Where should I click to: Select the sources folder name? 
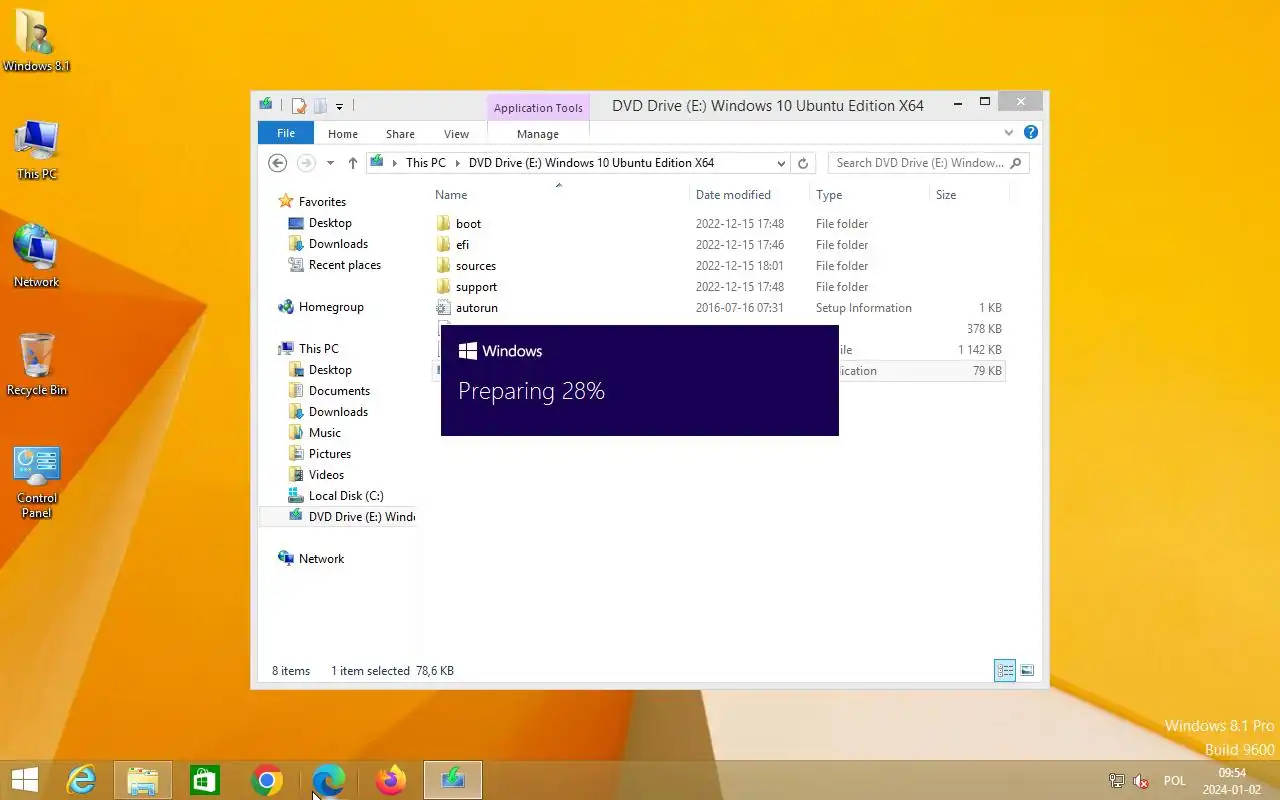[x=476, y=266]
